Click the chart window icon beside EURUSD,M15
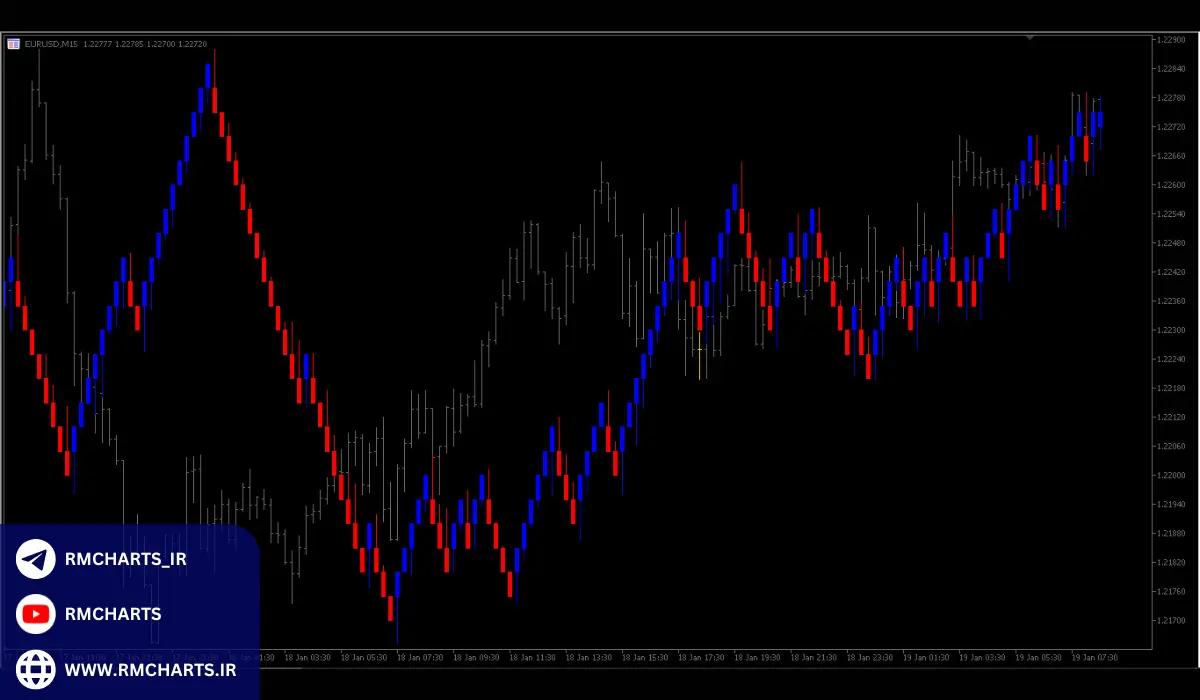Viewport: 1200px width, 700px height. point(13,44)
